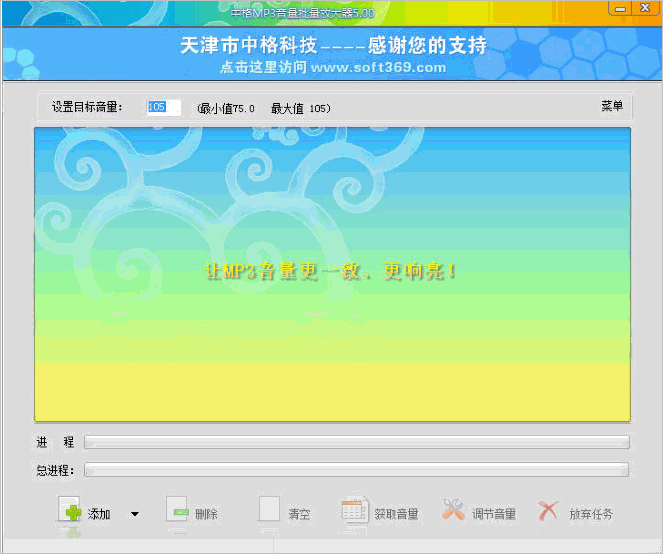Image resolution: width=663 pixels, height=554 pixels.
Task: Click the 删除 button label
Action: [x=206, y=514]
